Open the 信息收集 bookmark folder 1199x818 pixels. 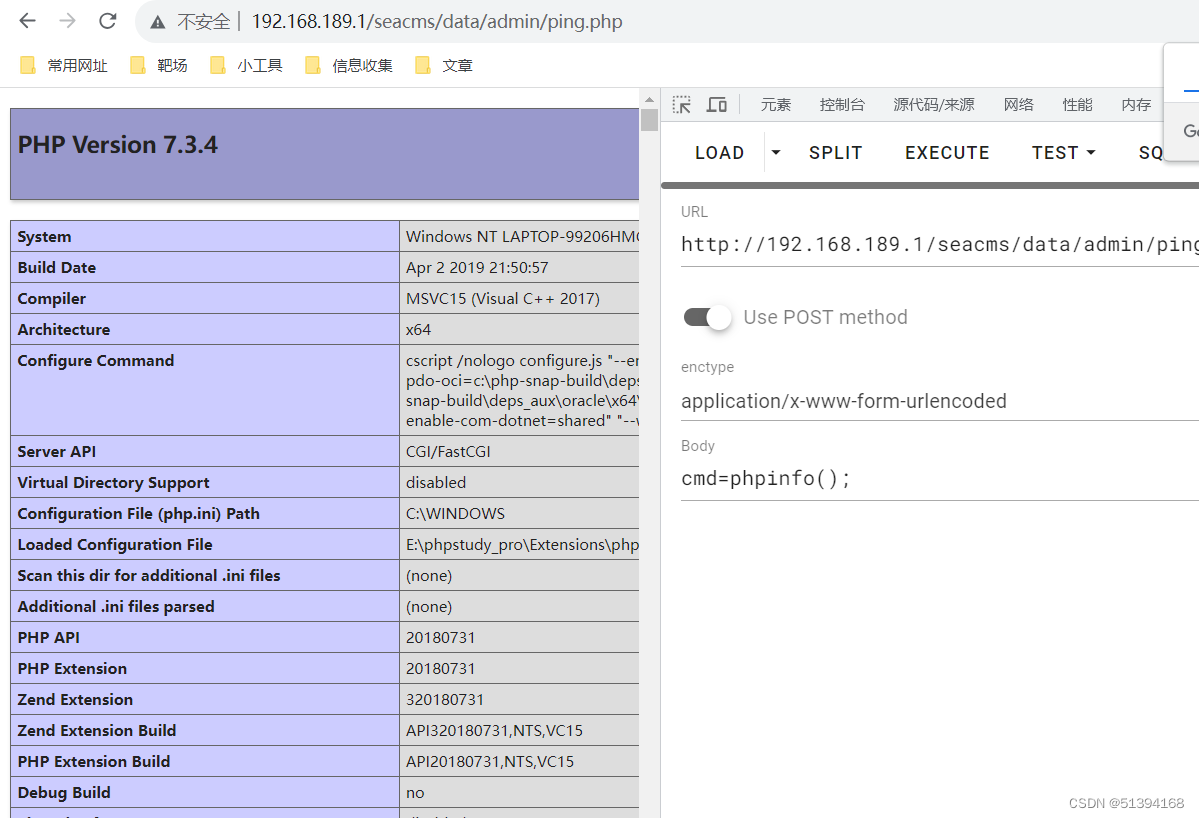(349, 66)
